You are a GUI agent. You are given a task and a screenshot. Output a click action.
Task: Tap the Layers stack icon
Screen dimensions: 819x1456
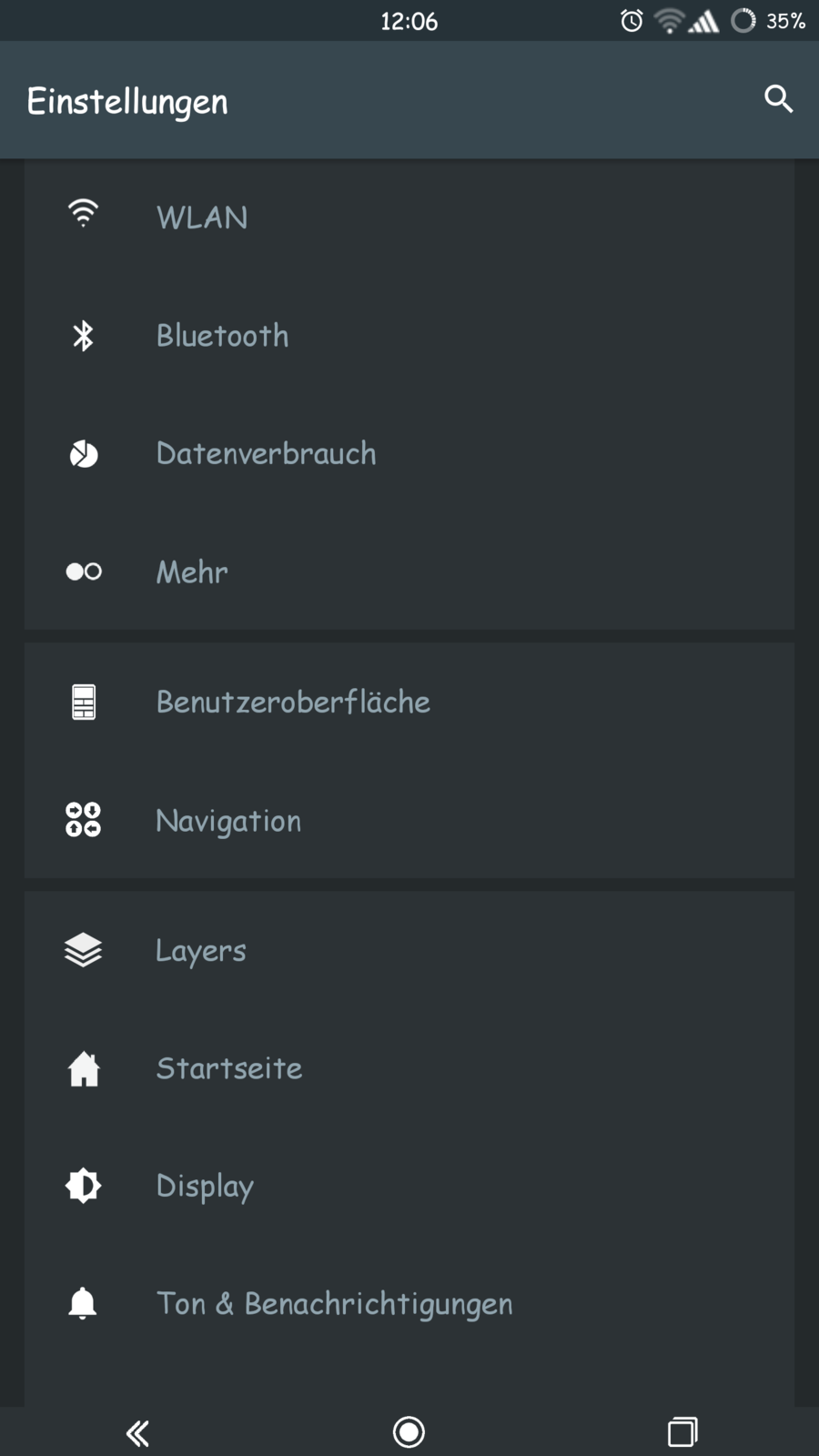83,950
